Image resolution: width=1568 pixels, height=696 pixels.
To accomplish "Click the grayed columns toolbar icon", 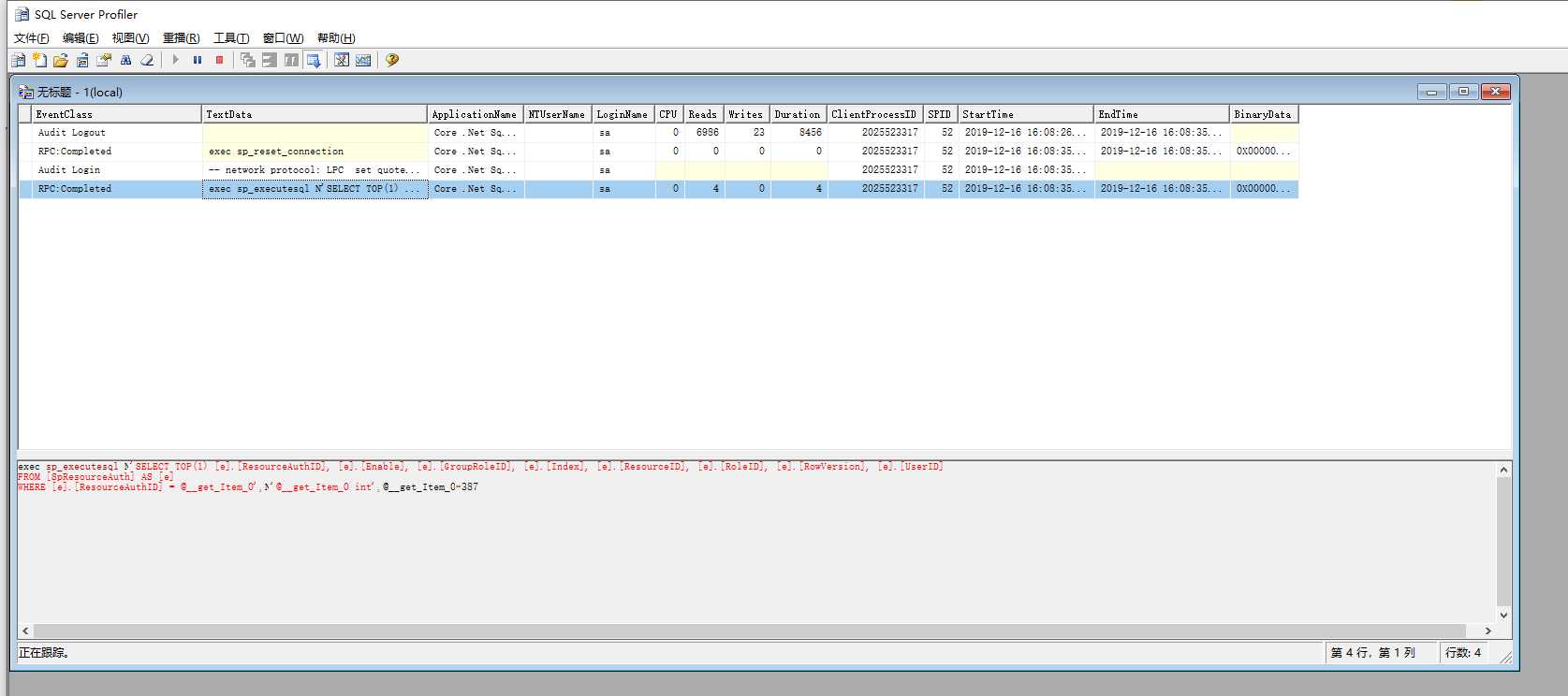I will 291,60.
